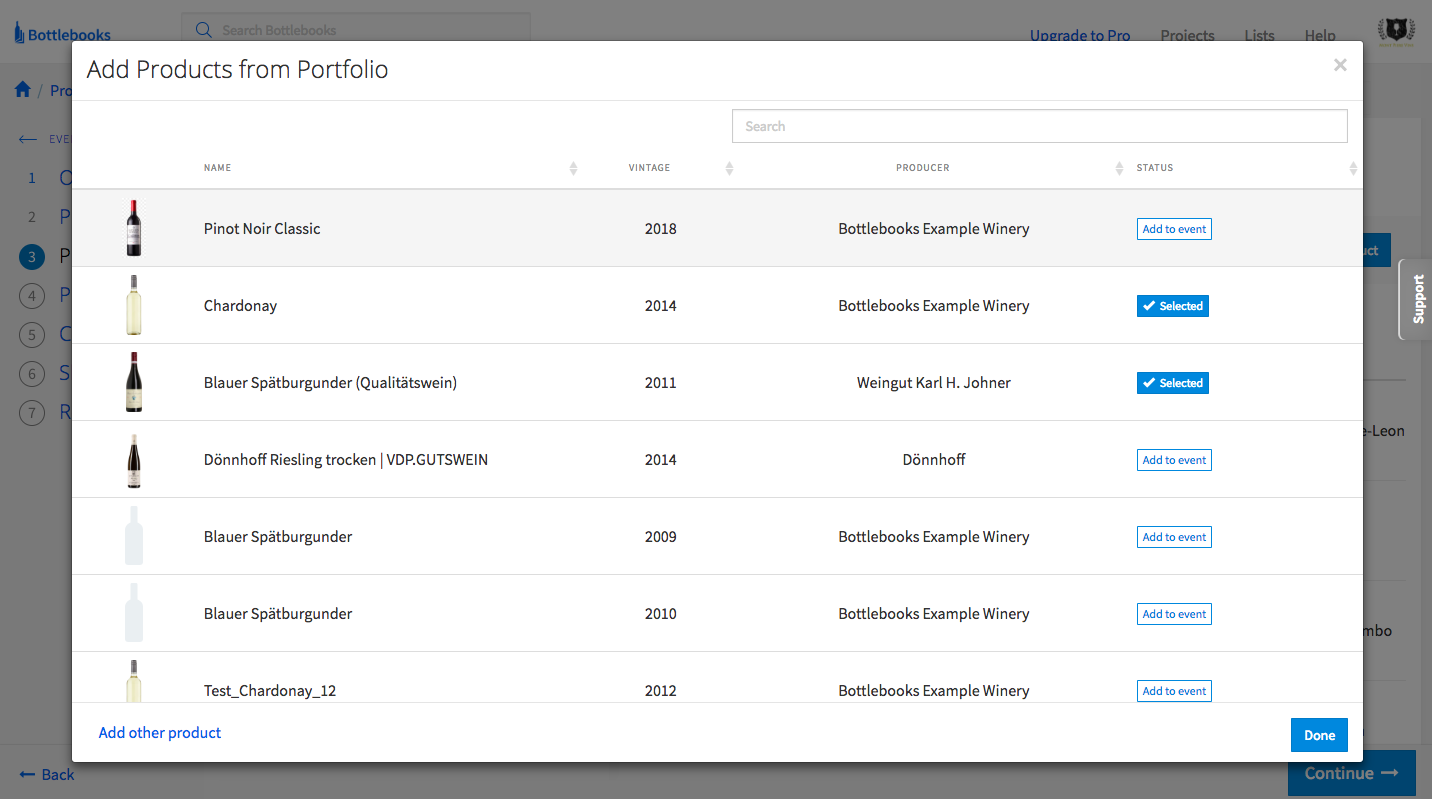Click Weingut Karl H. Johner producer
The height and width of the screenshot is (799, 1432).
934,383
